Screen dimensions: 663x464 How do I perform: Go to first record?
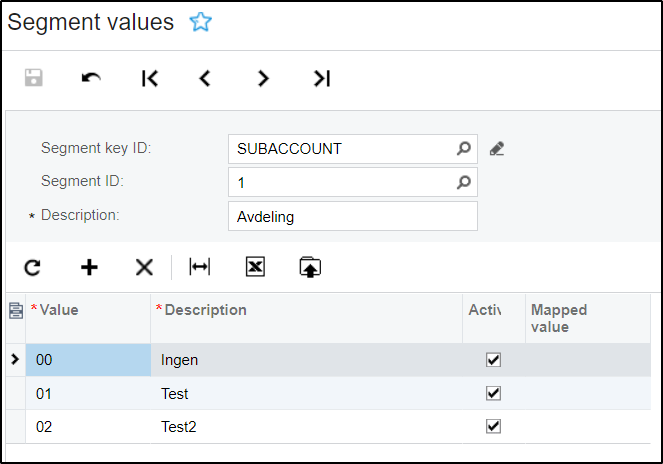[x=149, y=78]
